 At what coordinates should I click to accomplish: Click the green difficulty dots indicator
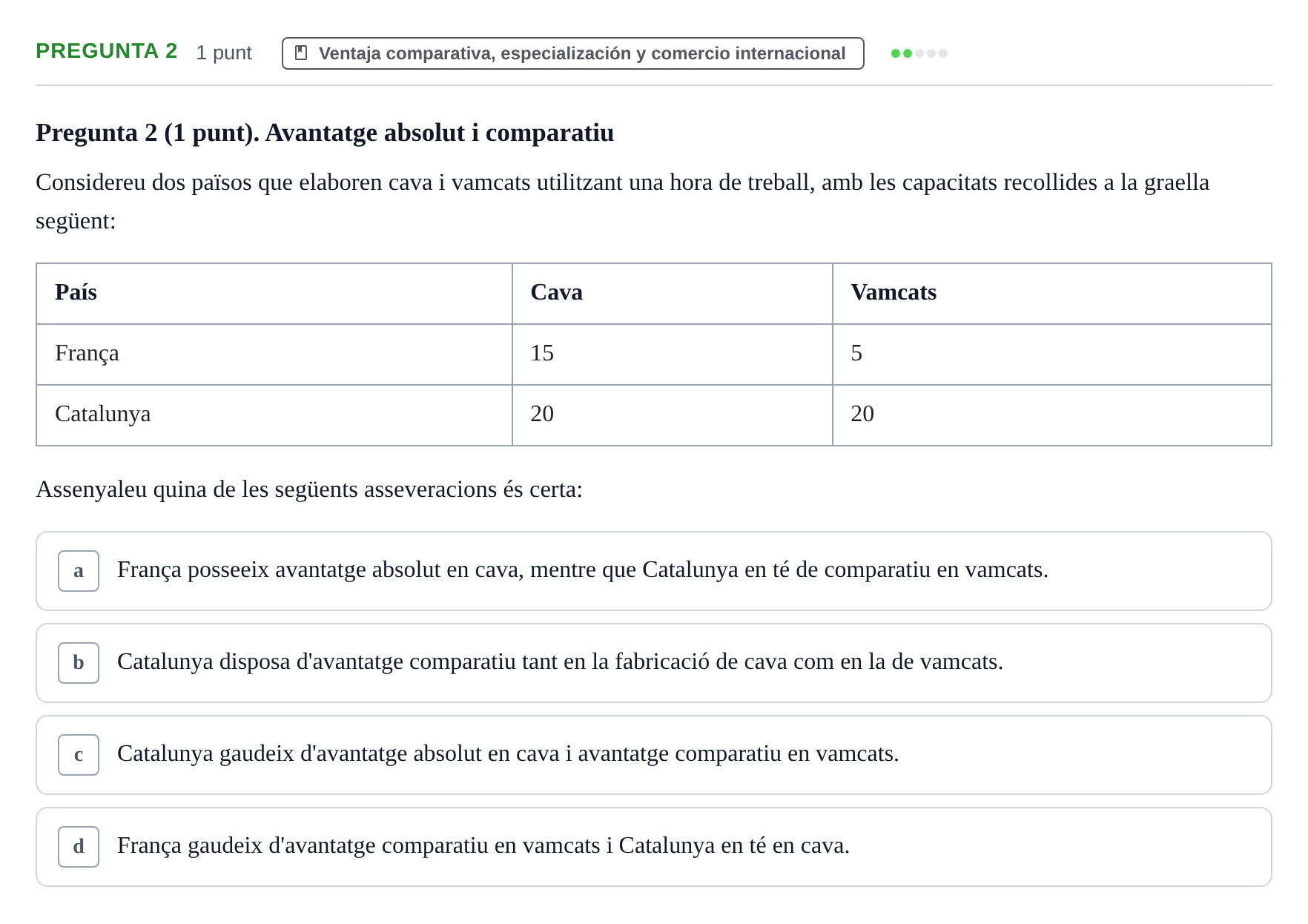[x=919, y=53]
